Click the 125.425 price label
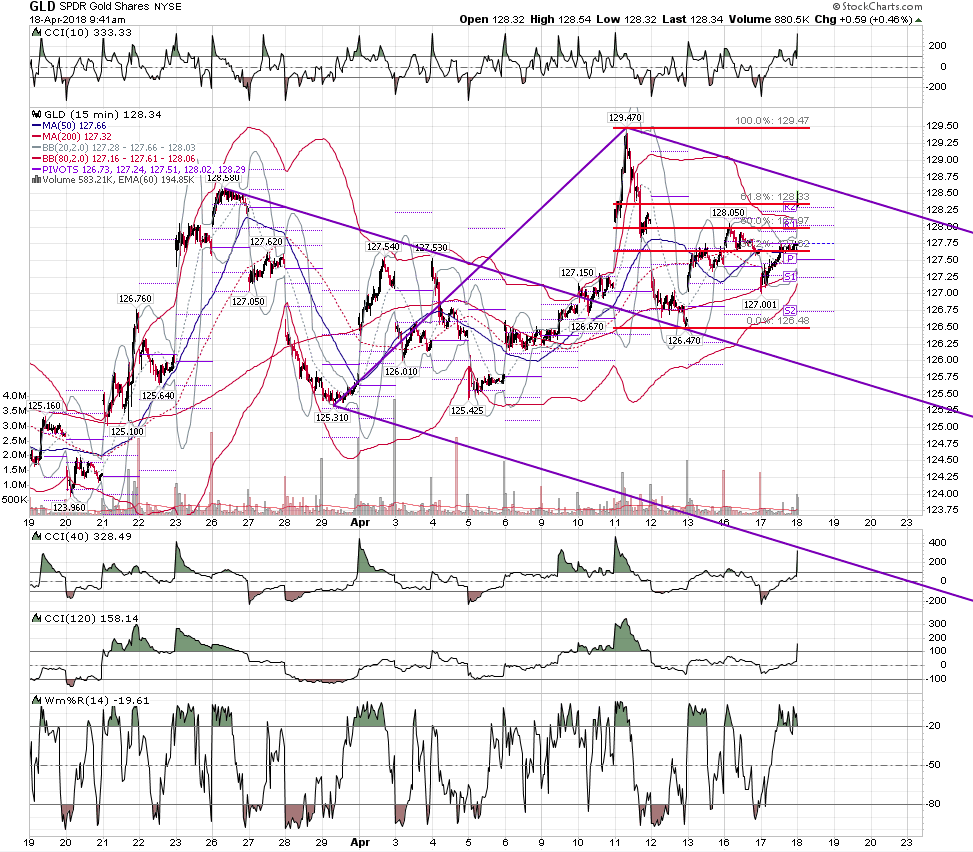 467,410
